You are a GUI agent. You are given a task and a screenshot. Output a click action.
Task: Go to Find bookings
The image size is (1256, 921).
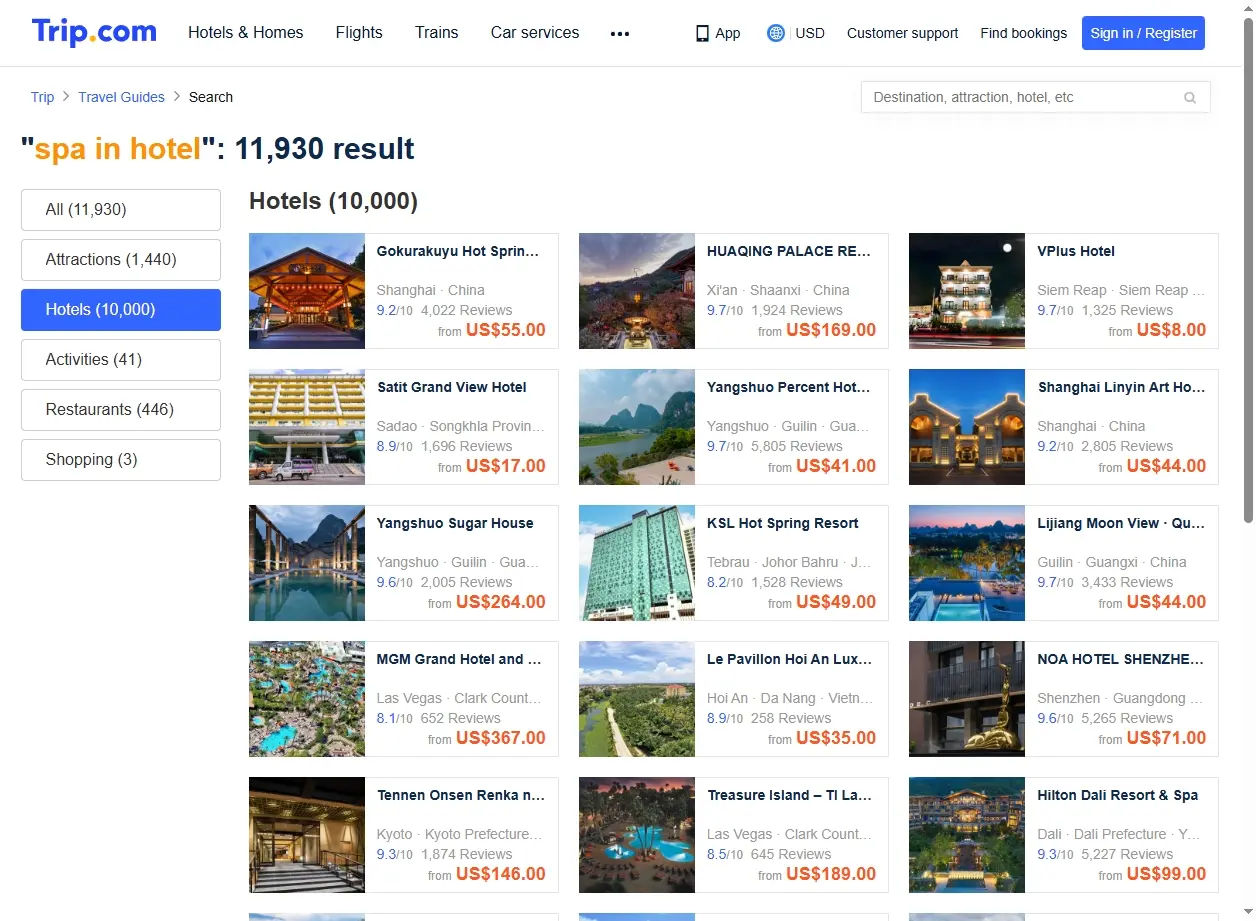pyautogui.click(x=1024, y=33)
